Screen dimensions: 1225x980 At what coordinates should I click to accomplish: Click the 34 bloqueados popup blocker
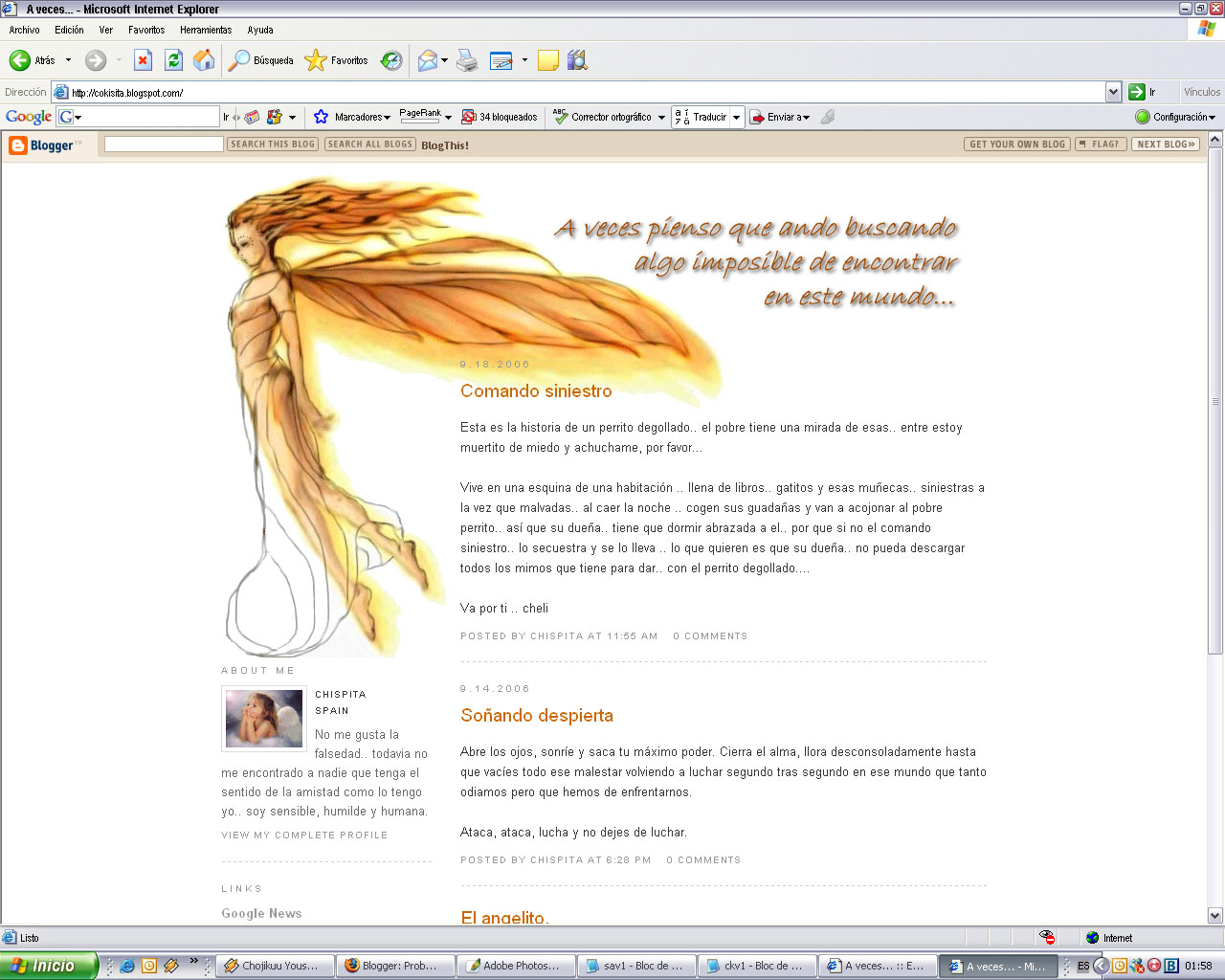pyautogui.click(x=500, y=117)
